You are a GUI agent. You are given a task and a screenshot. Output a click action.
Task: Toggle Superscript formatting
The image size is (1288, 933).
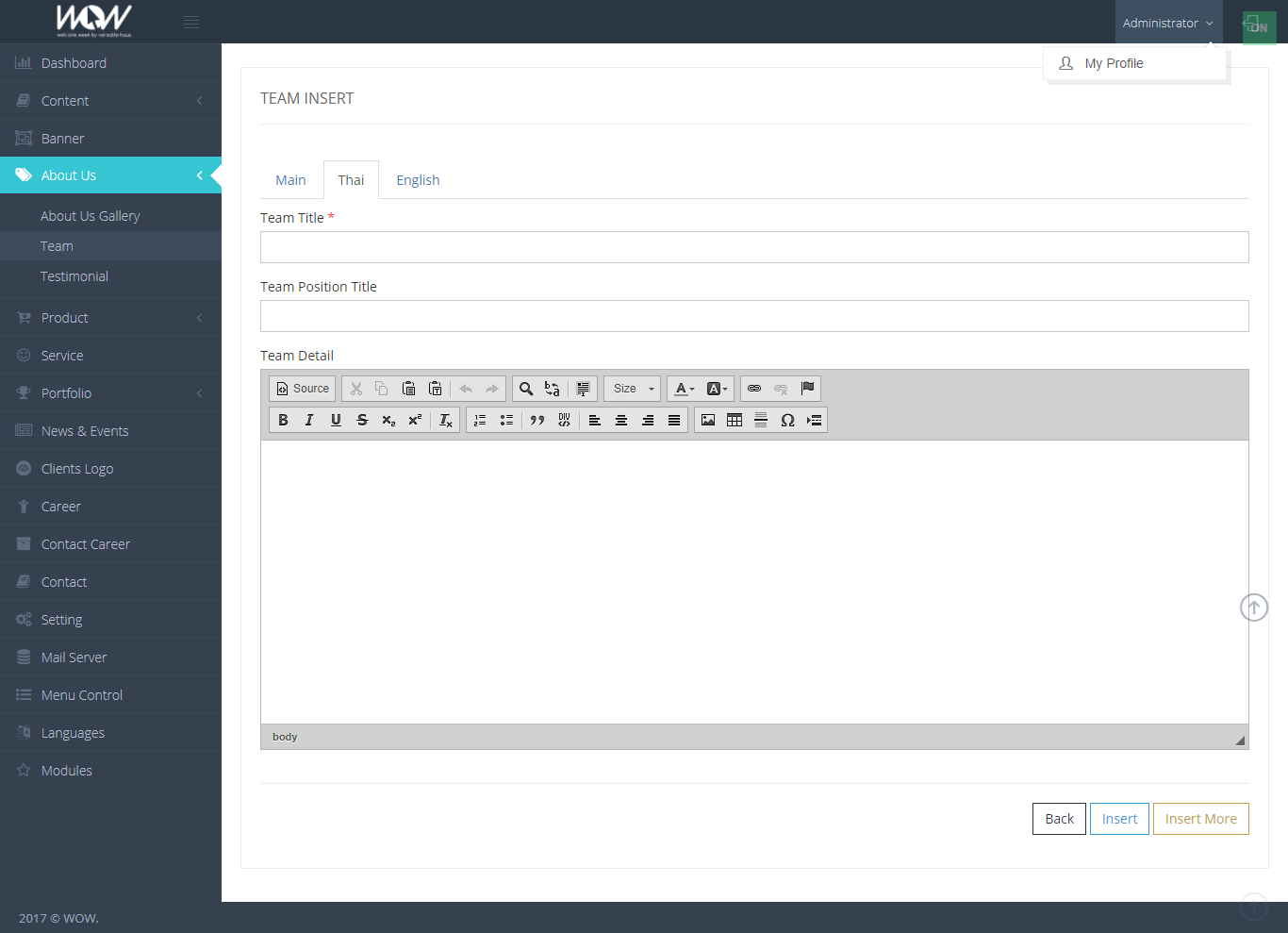(x=415, y=421)
